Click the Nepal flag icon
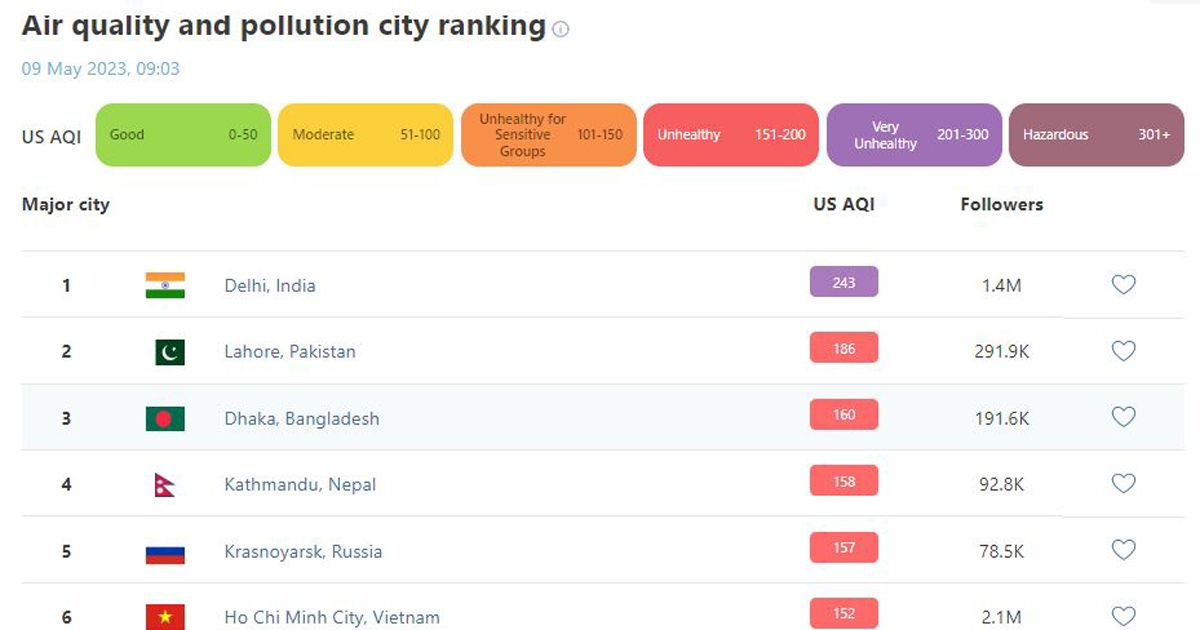The width and height of the screenshot is (1200, 630). (x=165, y=485)
